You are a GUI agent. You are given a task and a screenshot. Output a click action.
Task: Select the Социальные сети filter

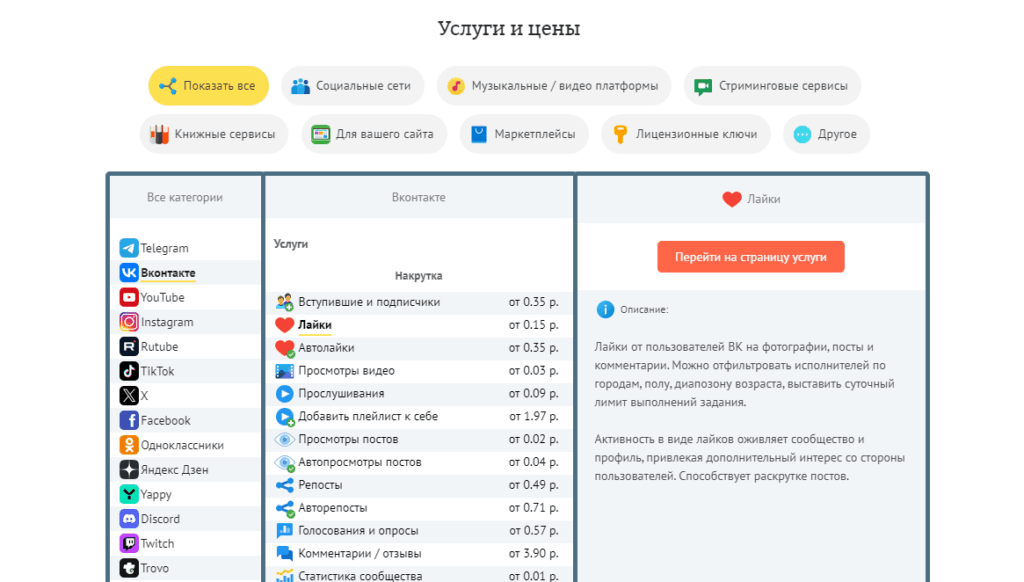pos(353,86)
